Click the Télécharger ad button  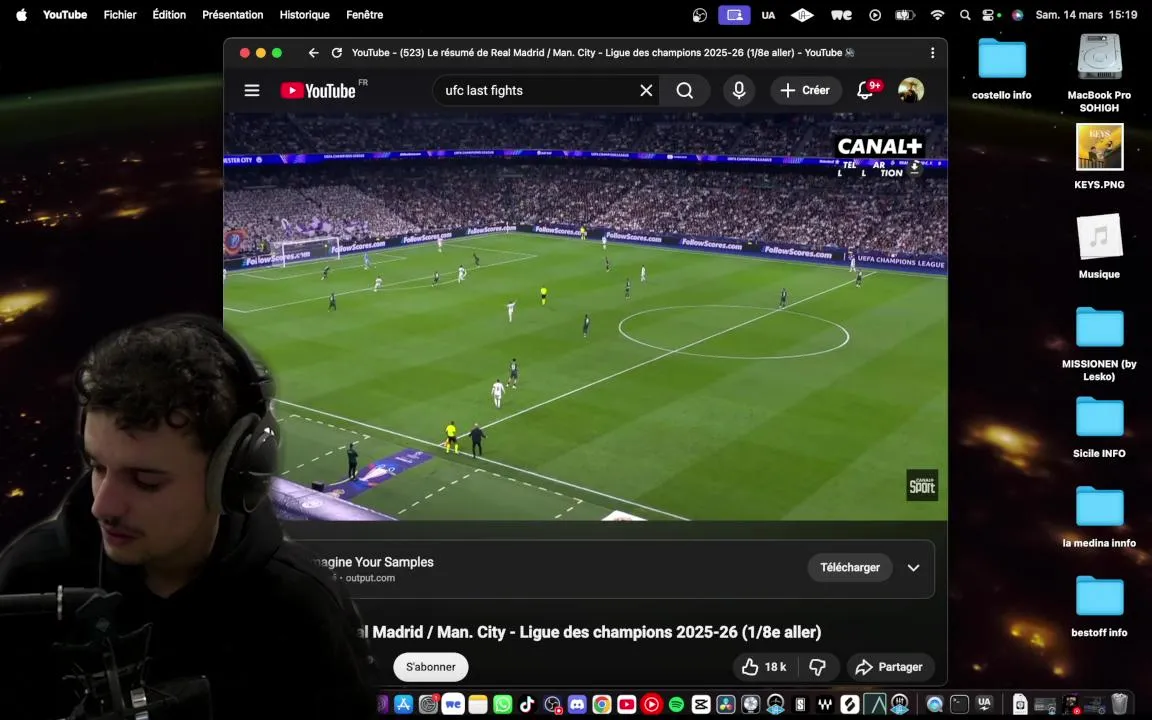(850, 567)
